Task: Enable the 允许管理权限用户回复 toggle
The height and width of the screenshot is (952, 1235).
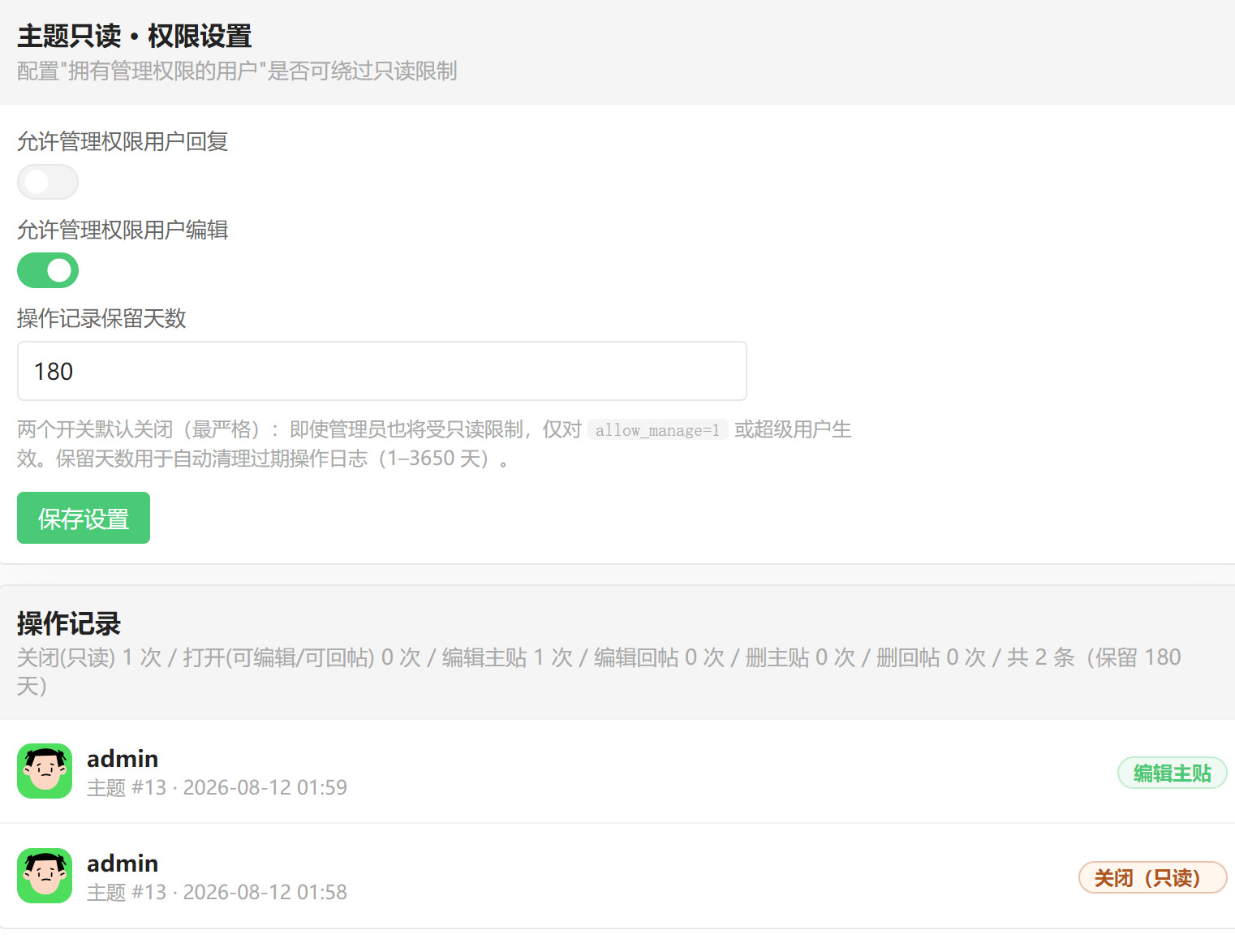Action: [48, 182]
